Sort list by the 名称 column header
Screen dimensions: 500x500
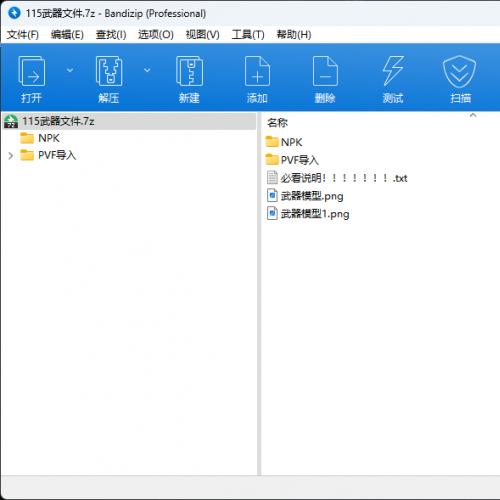coord(277,123)
